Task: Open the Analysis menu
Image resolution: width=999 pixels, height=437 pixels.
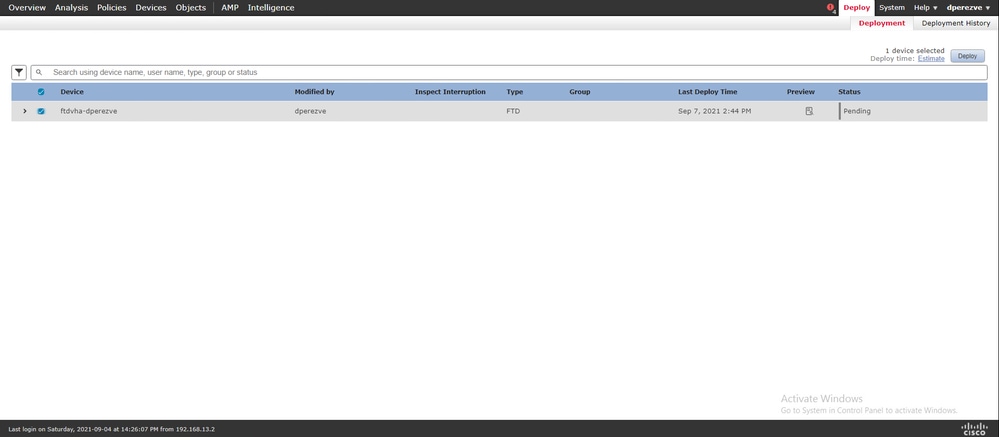Action: 71,8
